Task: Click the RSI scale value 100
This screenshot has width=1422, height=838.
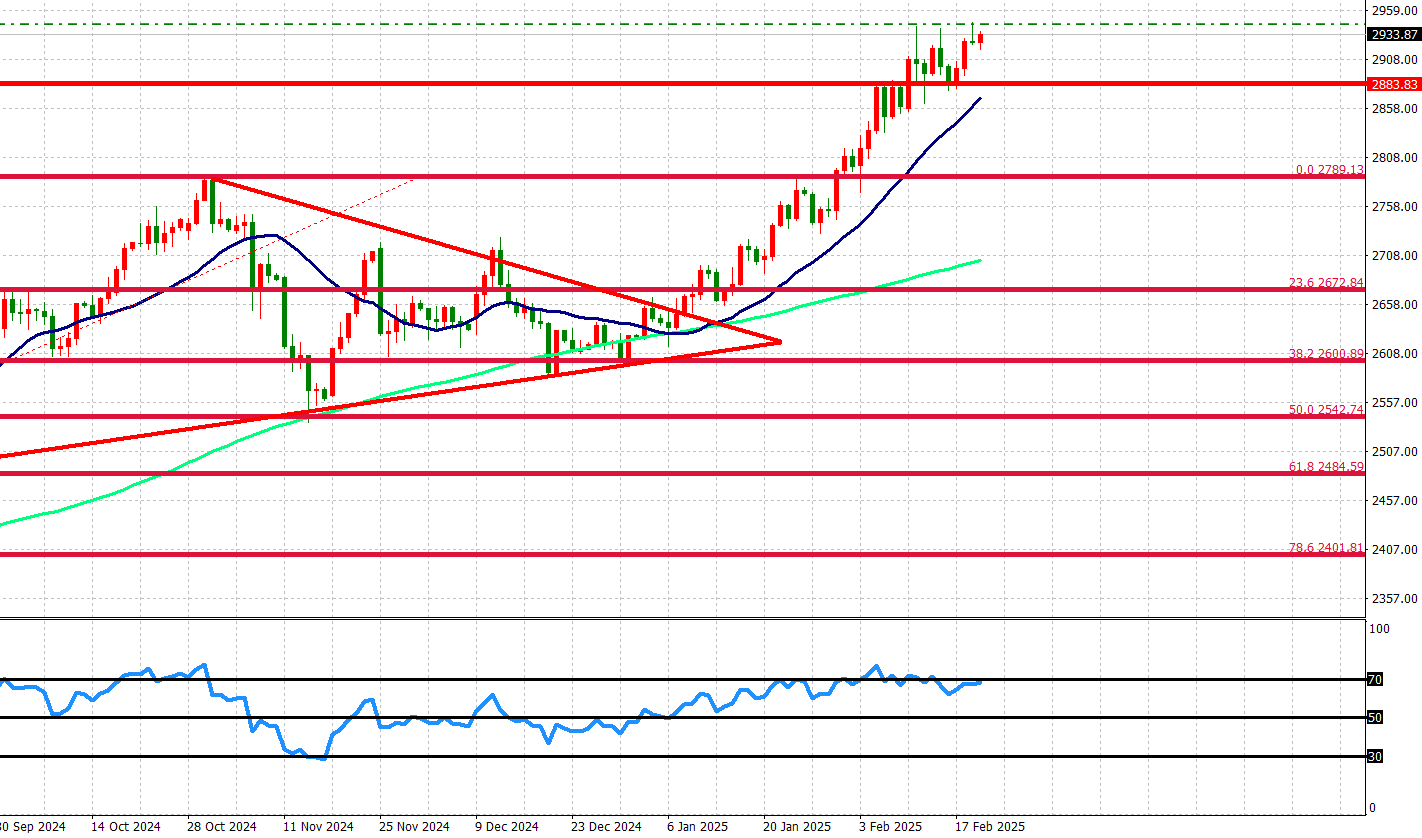Action: pos(1379,629)
